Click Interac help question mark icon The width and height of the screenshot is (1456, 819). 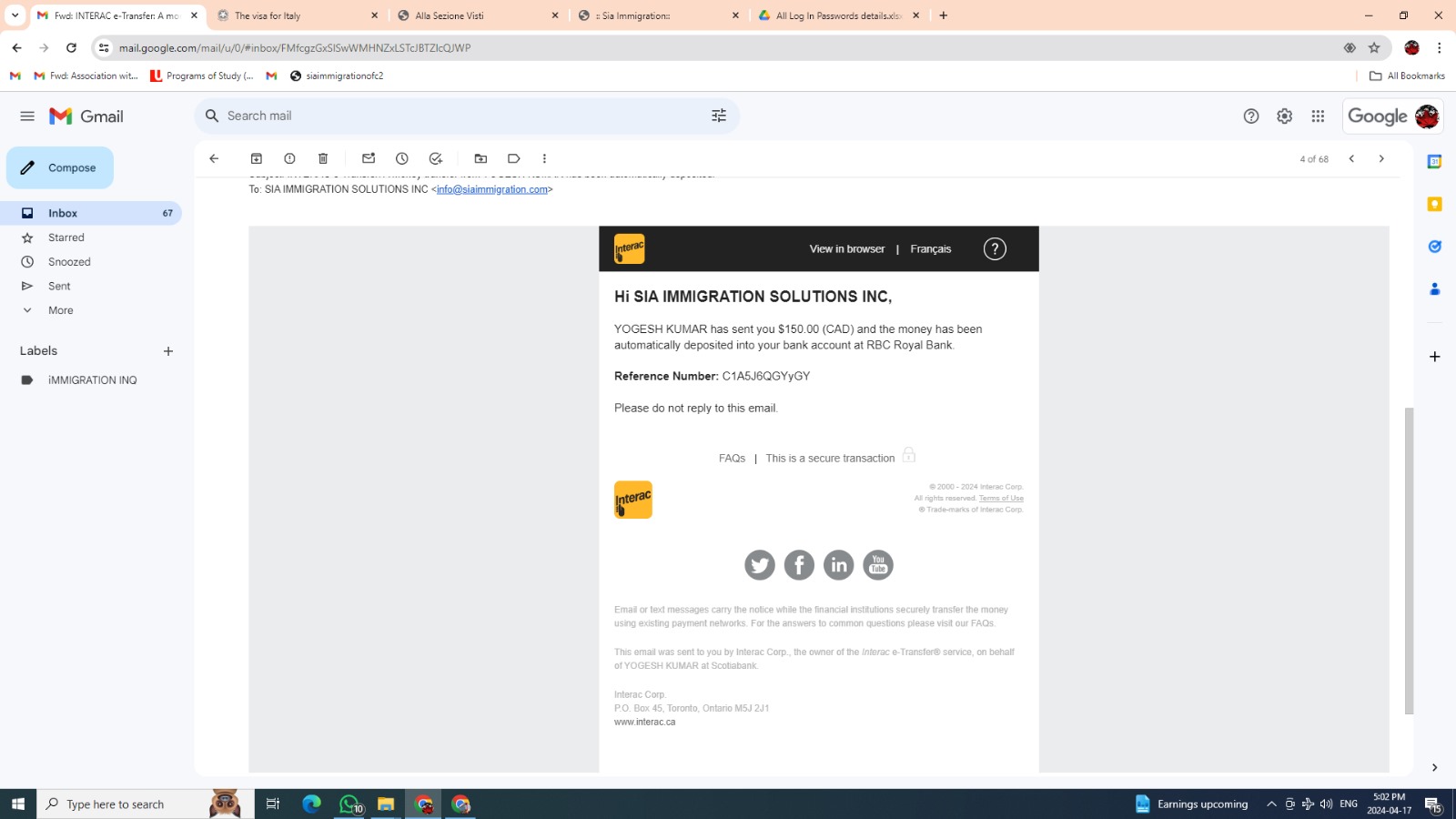coord(995,248)
